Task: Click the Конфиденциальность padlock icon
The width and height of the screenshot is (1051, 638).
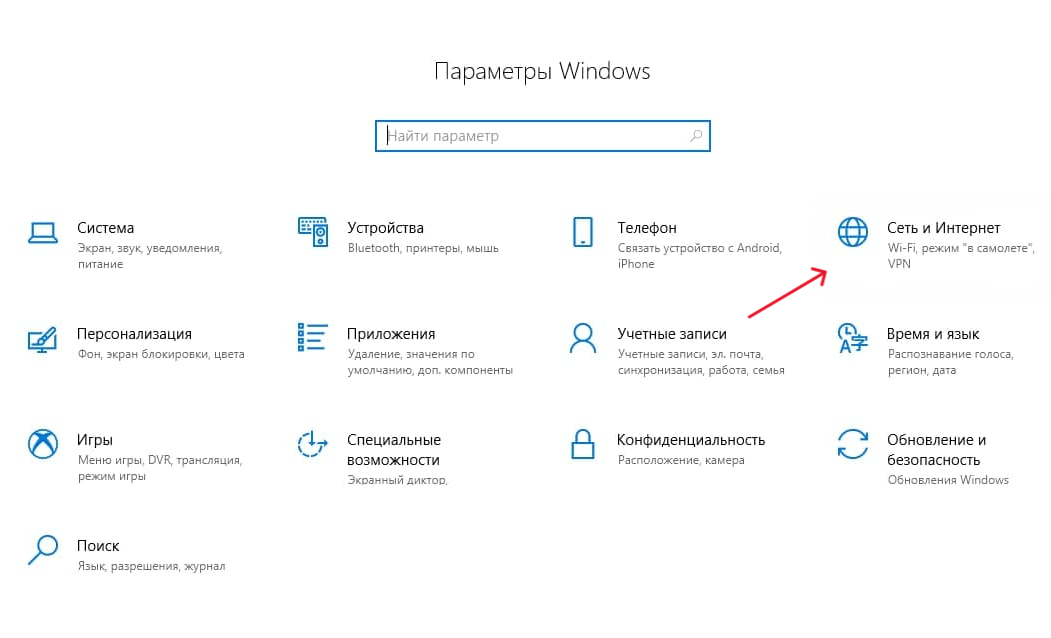Action: coord(582,444)
